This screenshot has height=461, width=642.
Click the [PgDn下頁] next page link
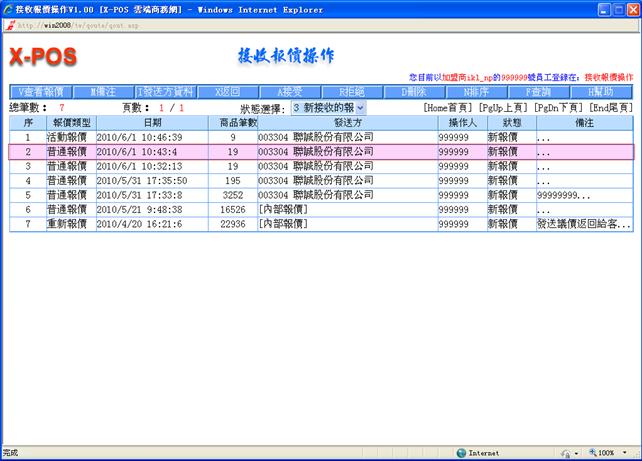559,107
